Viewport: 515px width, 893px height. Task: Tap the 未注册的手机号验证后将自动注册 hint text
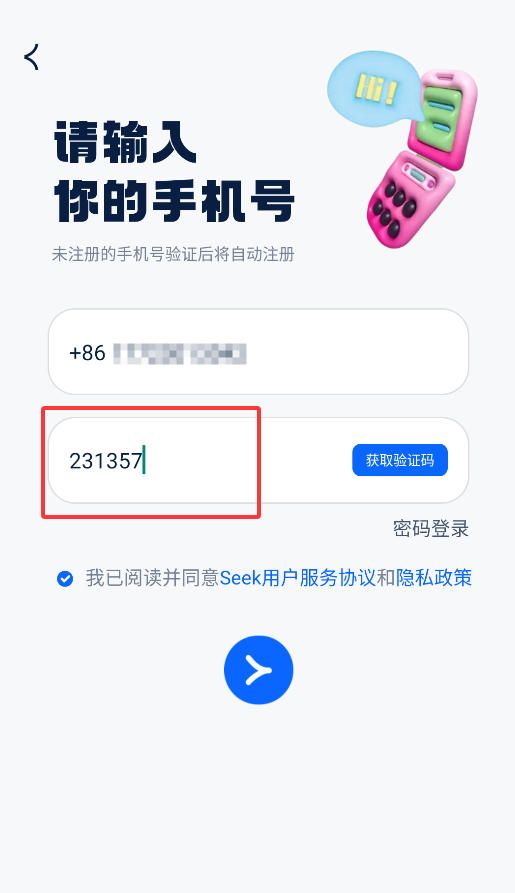tap(173, 254)
